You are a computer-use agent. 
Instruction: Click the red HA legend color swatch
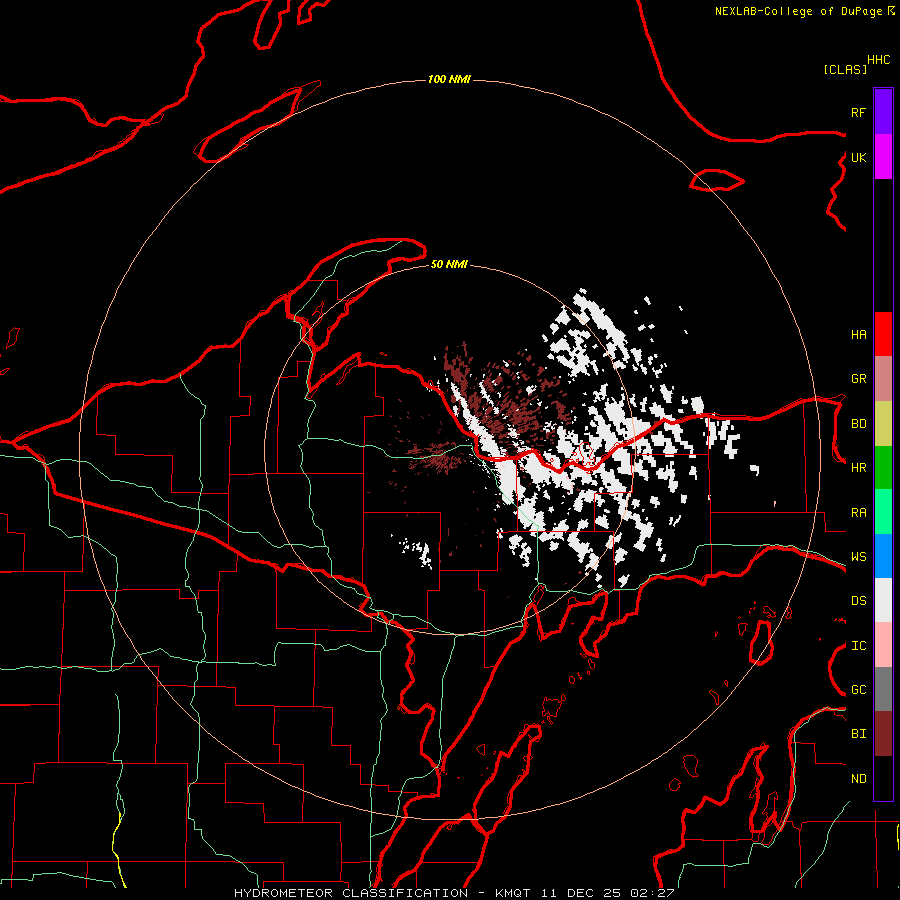click(x=883, y=334)
